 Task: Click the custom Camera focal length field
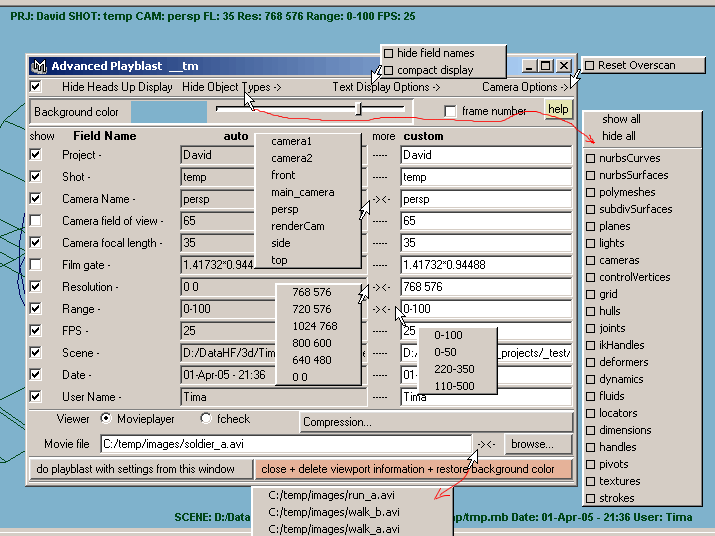[486, 243]
